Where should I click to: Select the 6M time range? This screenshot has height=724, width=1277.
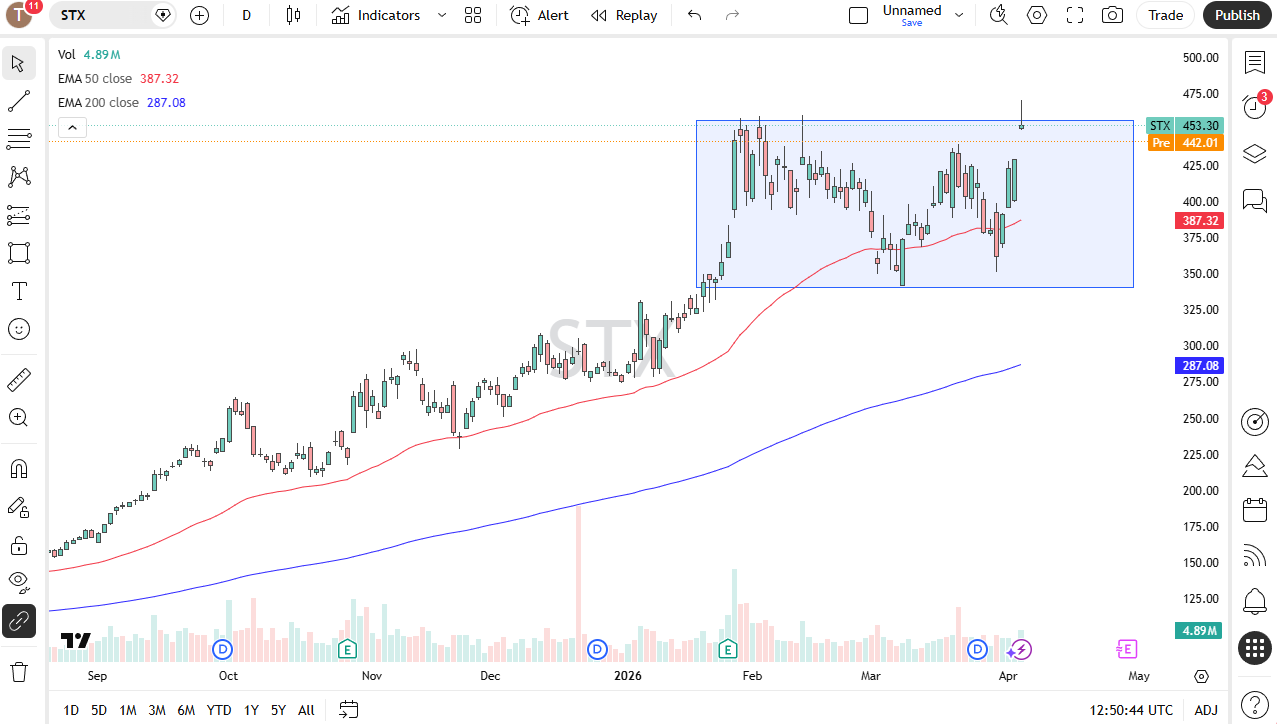tap(186, 710)
